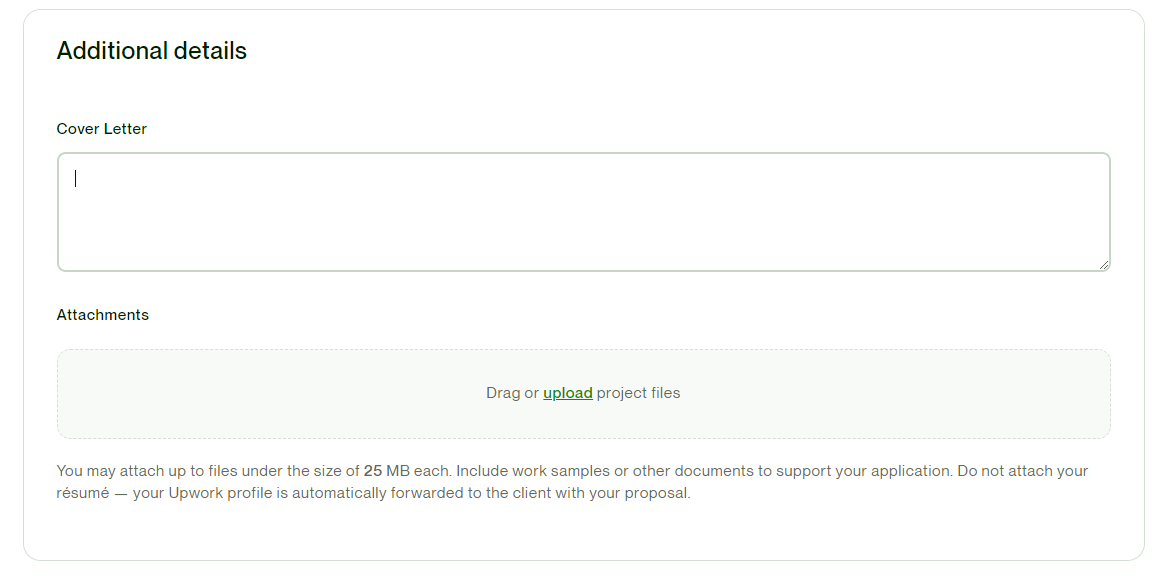Click the textarea resize handle
Screen dimensions: 1176x576
1105,263
